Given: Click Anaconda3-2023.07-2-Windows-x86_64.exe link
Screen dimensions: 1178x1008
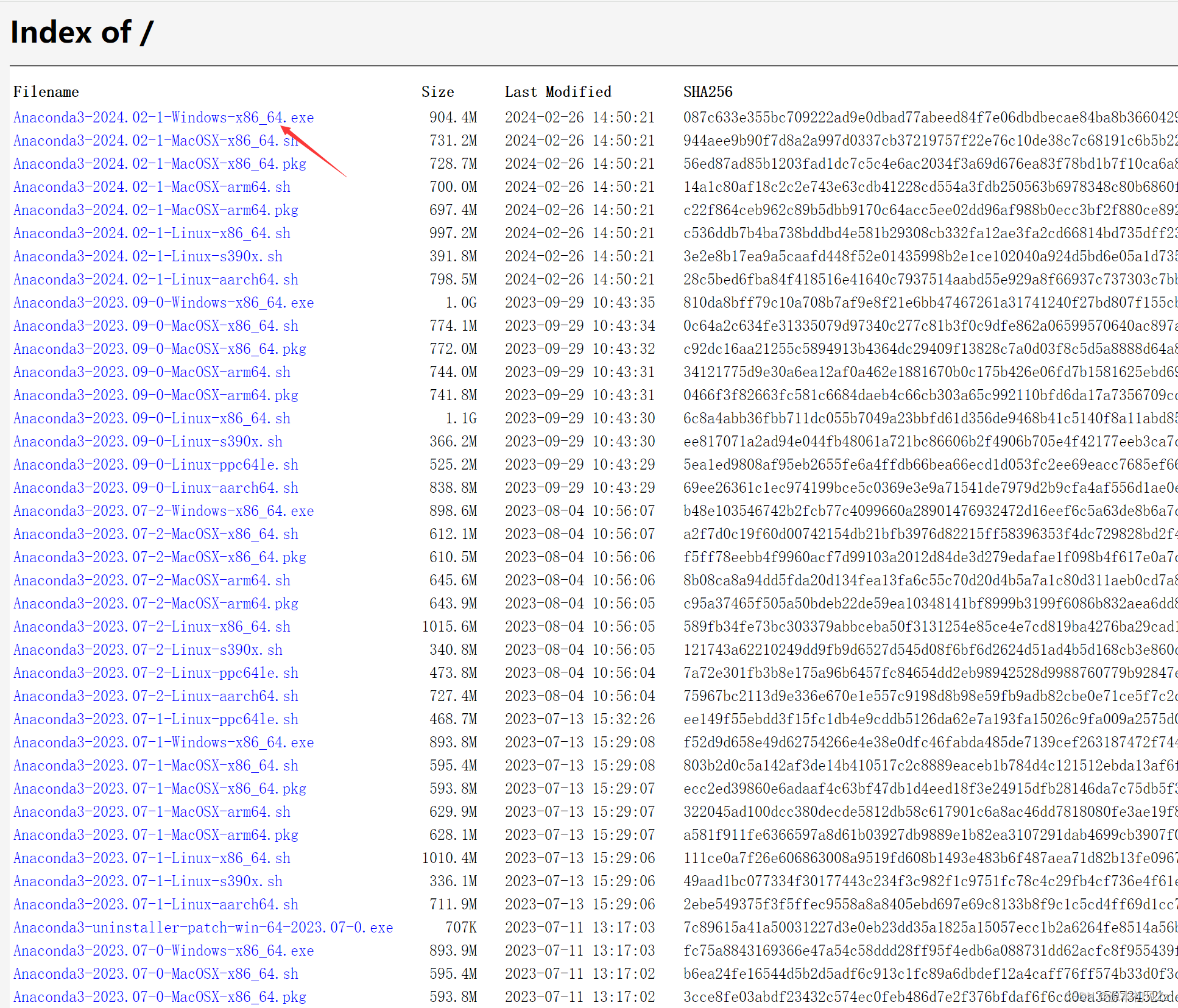Looking at the screenshot, I should 163,511.
